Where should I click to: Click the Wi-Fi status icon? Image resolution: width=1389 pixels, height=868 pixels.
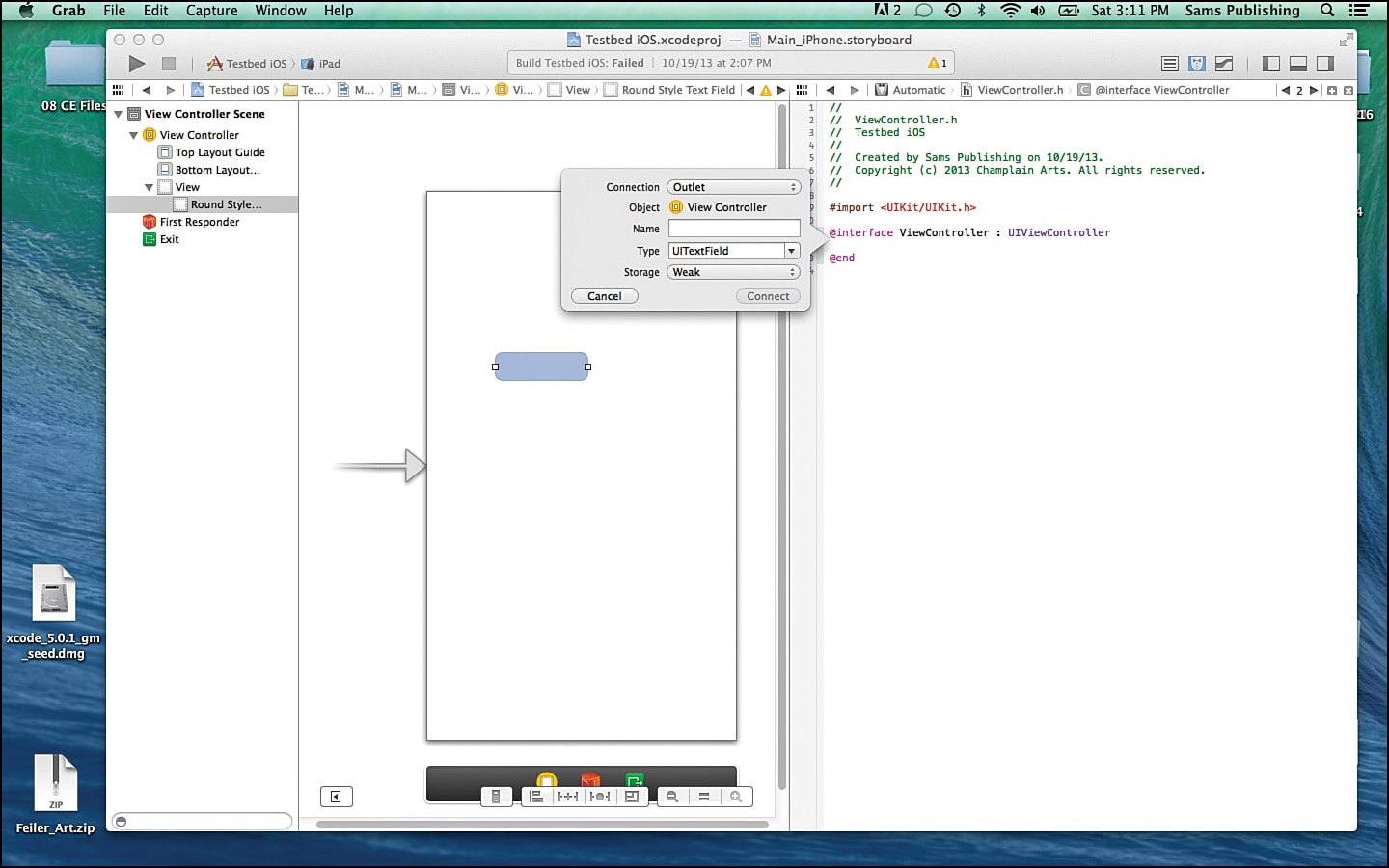(x=1010, y=11)
